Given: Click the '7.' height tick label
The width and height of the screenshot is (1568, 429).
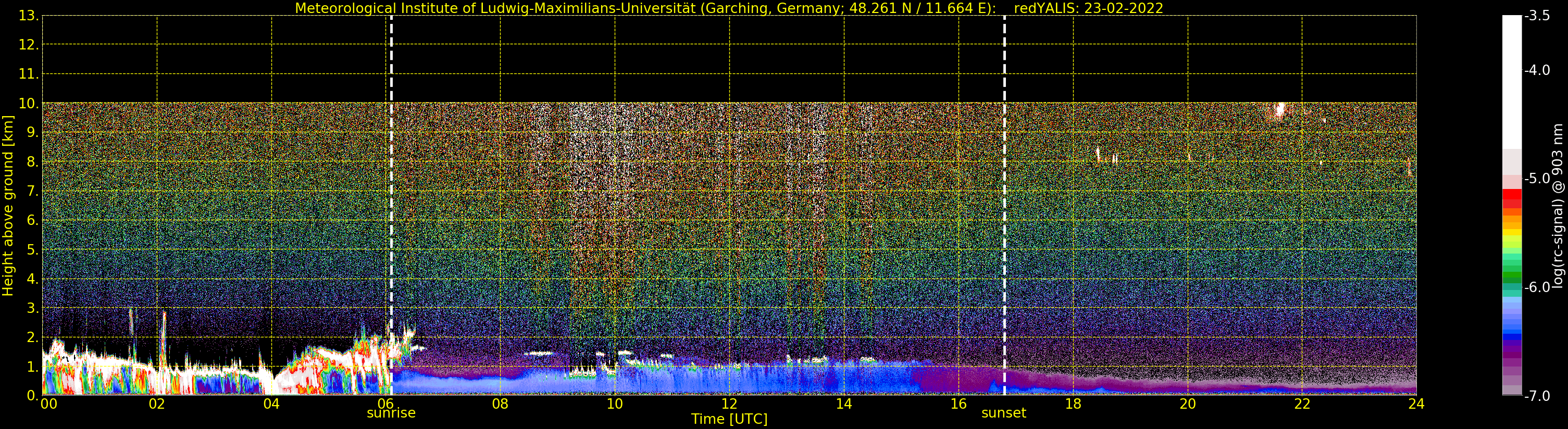Looking at the screenshot, I should pos(32,191).
